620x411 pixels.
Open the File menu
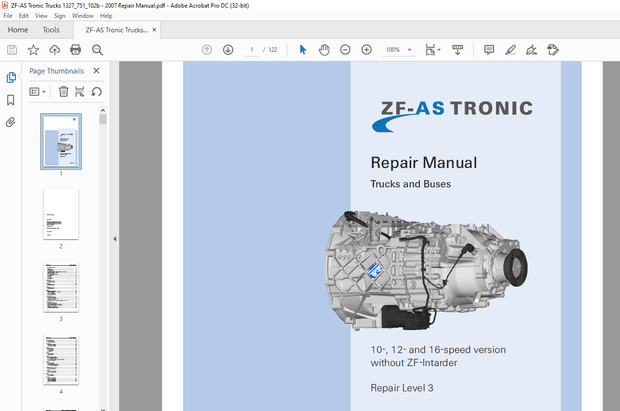click(8, 16)
